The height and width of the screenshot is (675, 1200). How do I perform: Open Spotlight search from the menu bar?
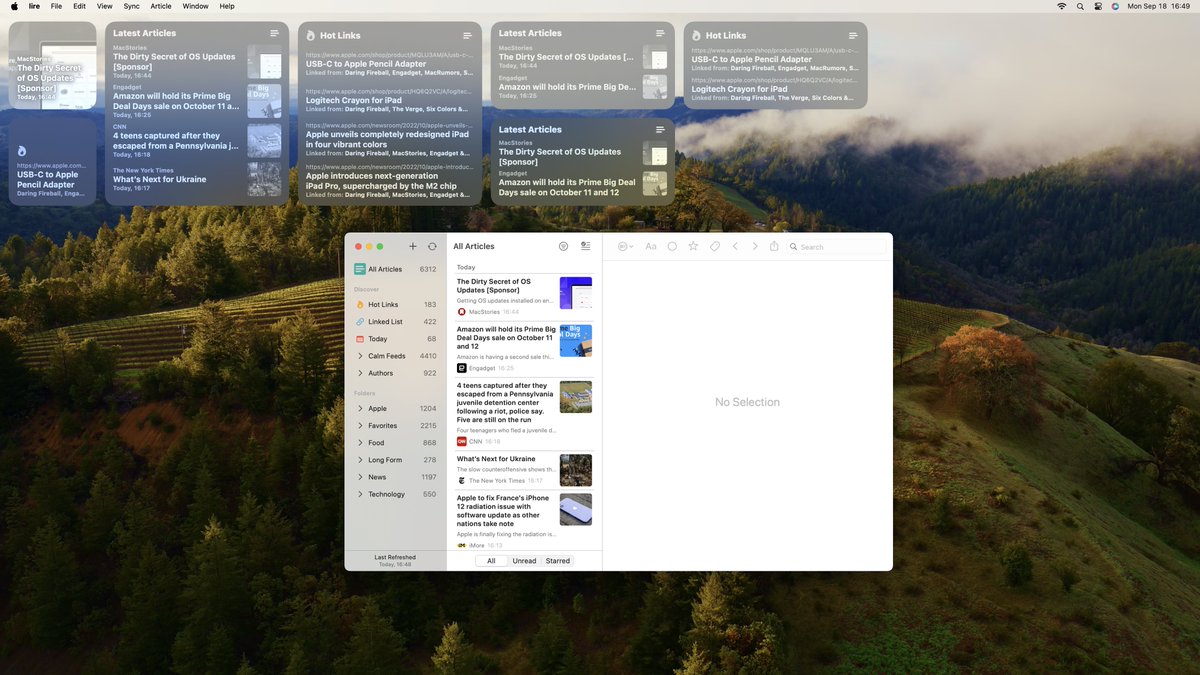click(1080, 6)
